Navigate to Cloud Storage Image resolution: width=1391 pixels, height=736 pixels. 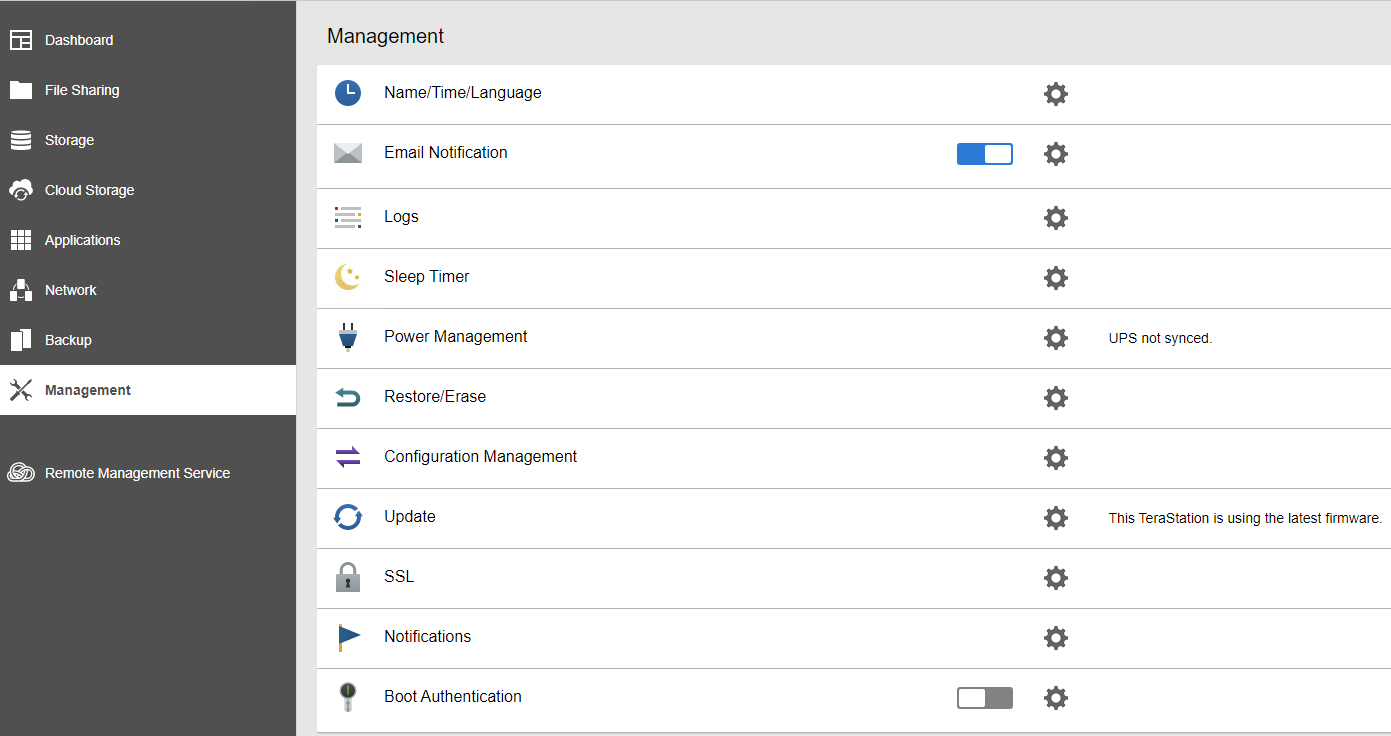(89, 190)
